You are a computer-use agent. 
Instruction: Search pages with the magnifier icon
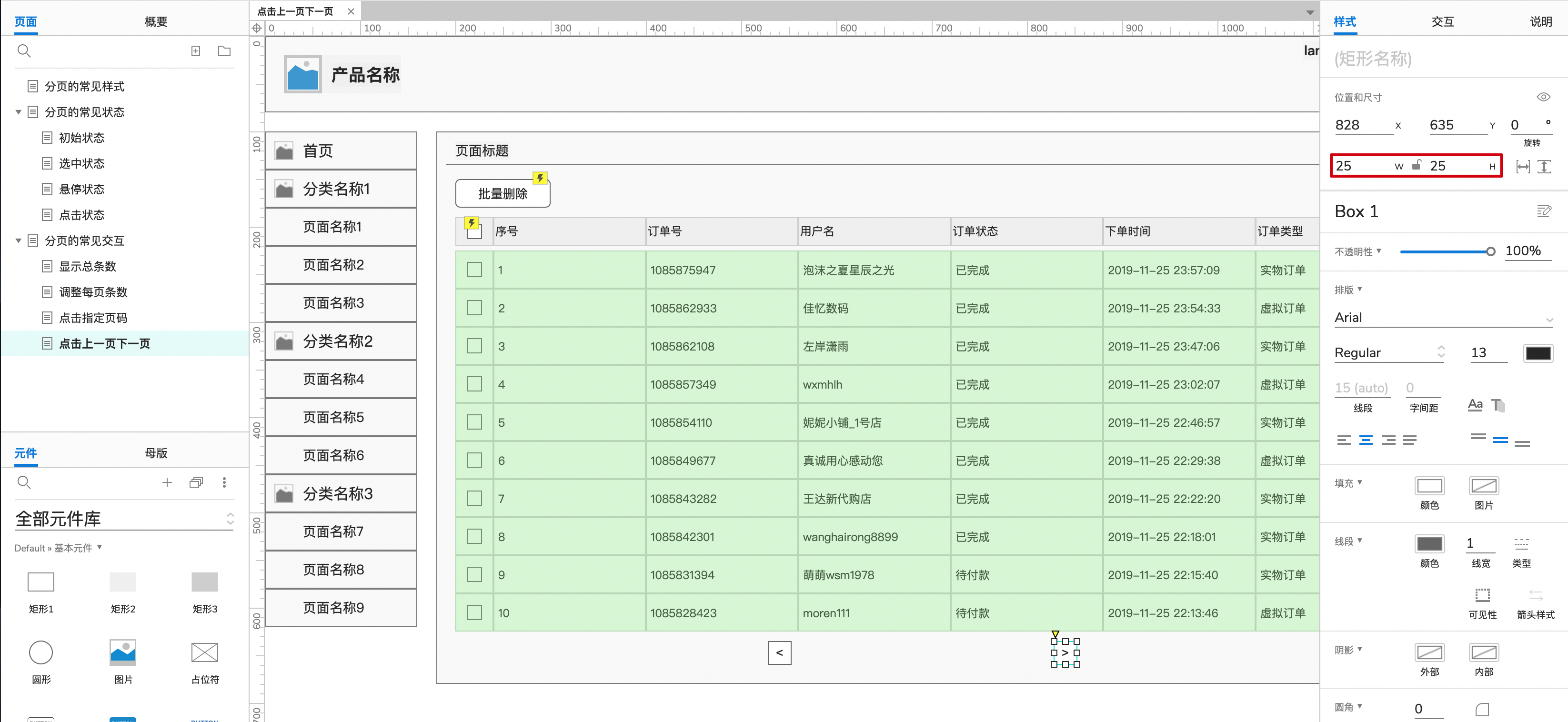tap(24, 51)
